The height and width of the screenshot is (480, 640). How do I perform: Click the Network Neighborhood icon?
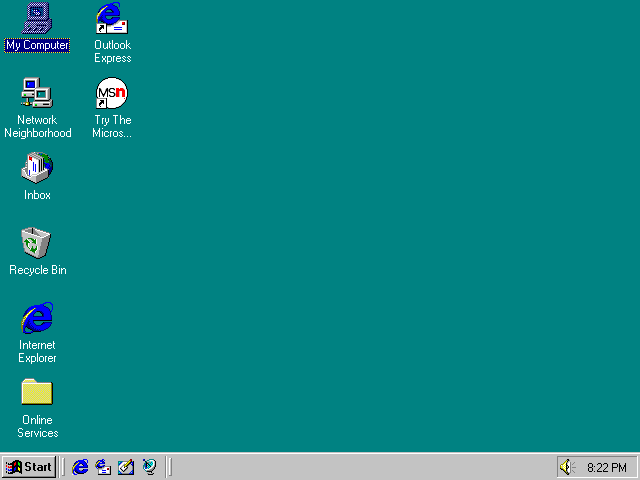coord(37,93)
